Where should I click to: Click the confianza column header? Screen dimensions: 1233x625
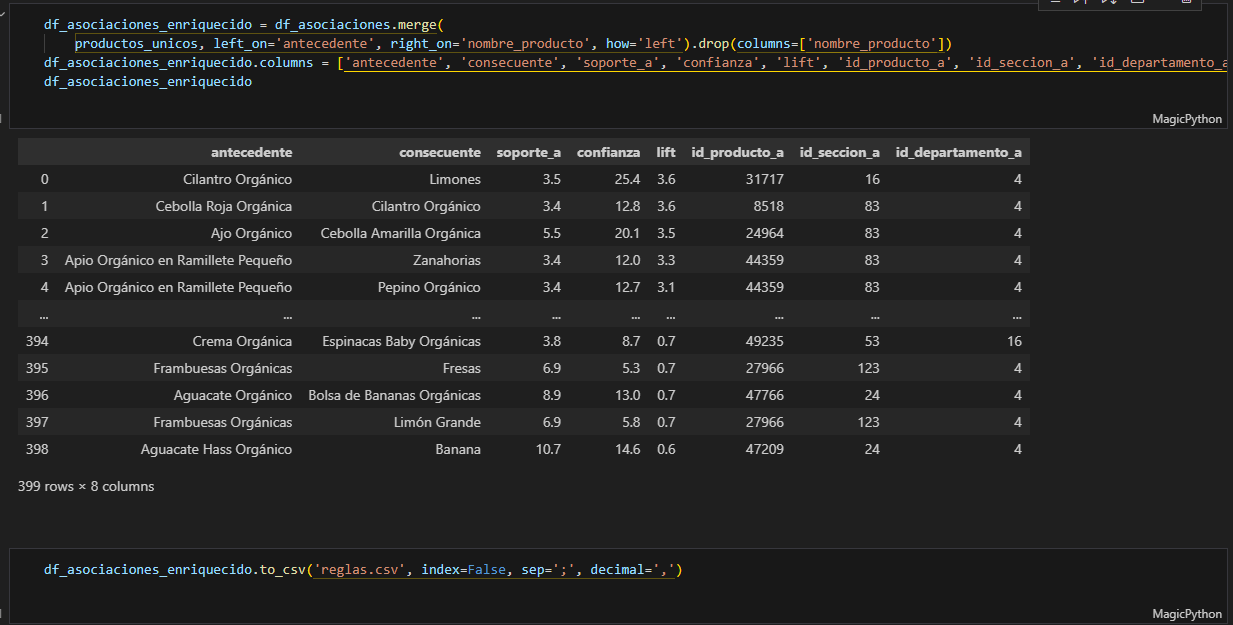pyautogui.click(x=608, y=152)
